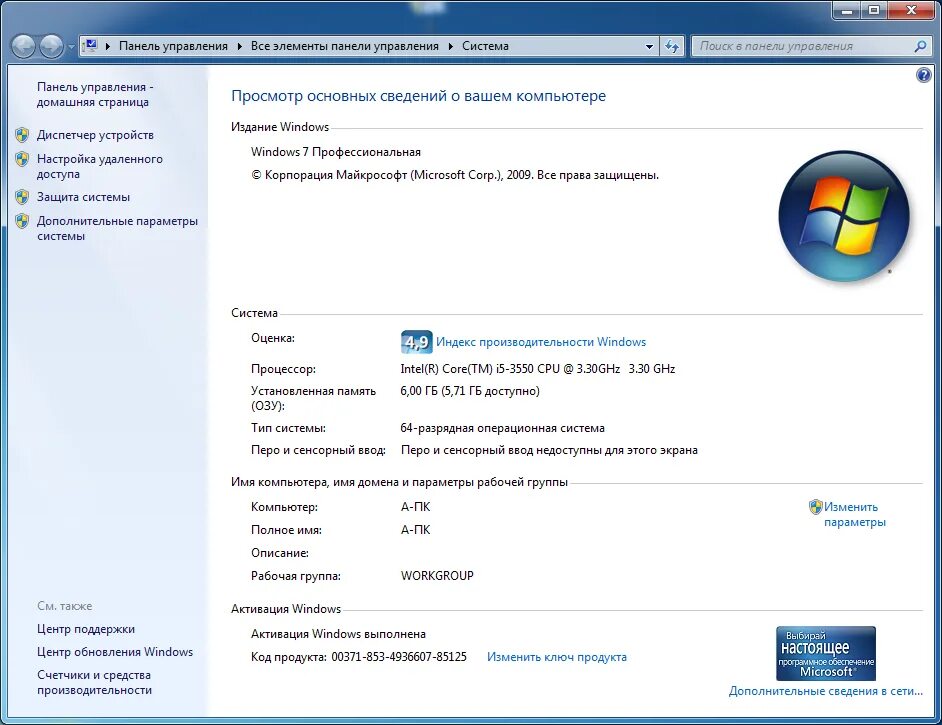Open 'Счетчики и средства производительности' link
The width and height of the screenshot is (942, 725).
coord(94,682)
